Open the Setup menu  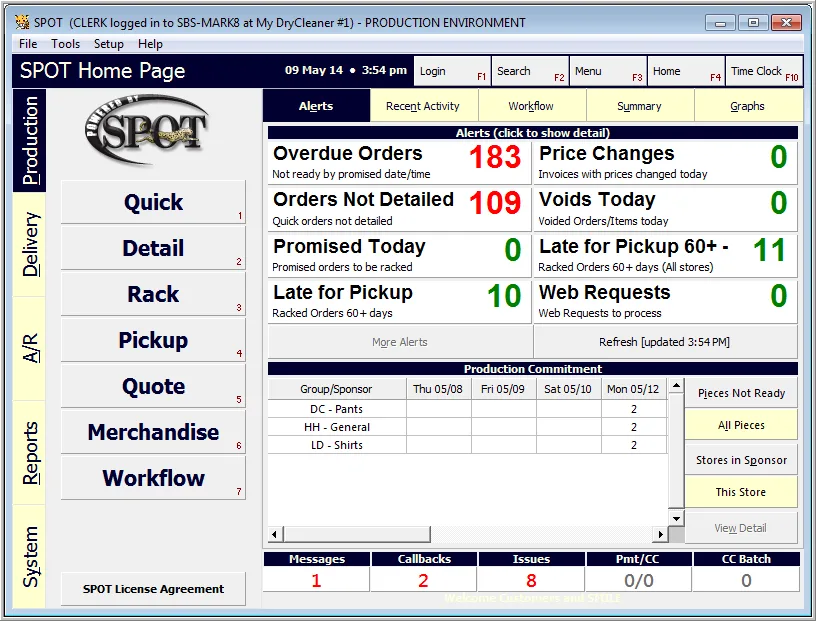108,44
